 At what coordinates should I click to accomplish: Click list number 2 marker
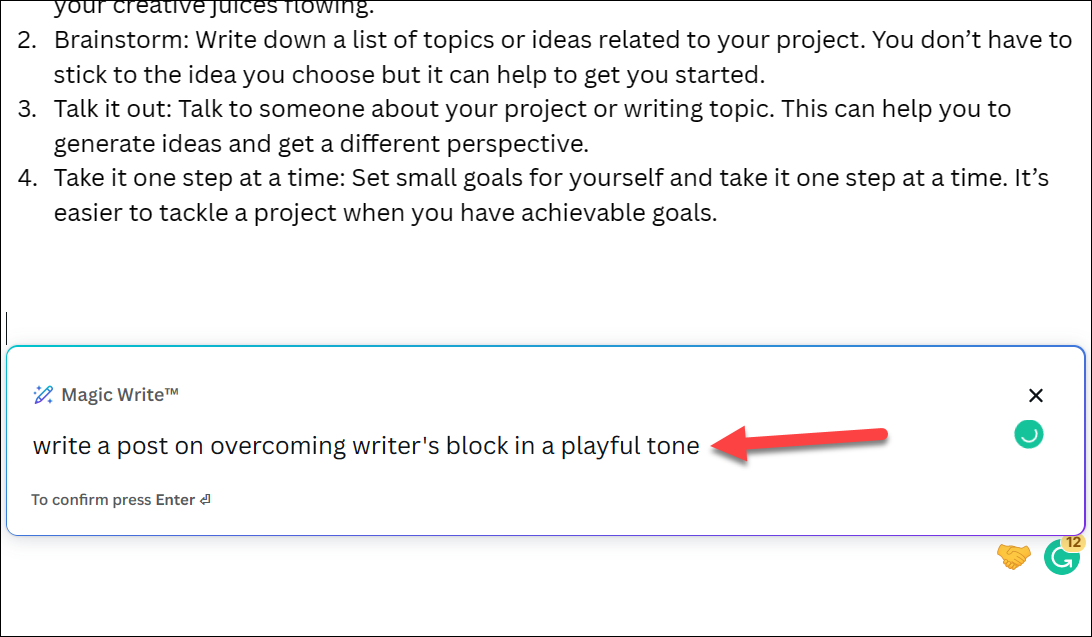[x=27, y=40]
